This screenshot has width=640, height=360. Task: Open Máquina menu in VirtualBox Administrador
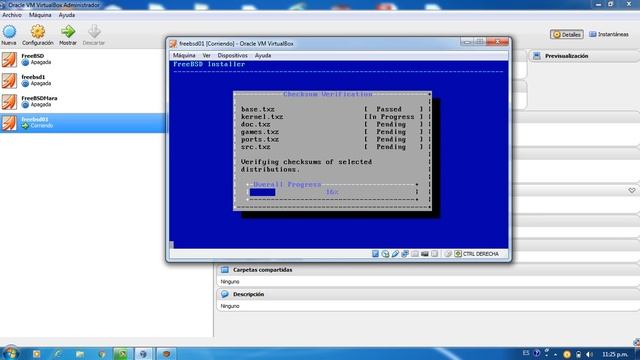(40, 15)
